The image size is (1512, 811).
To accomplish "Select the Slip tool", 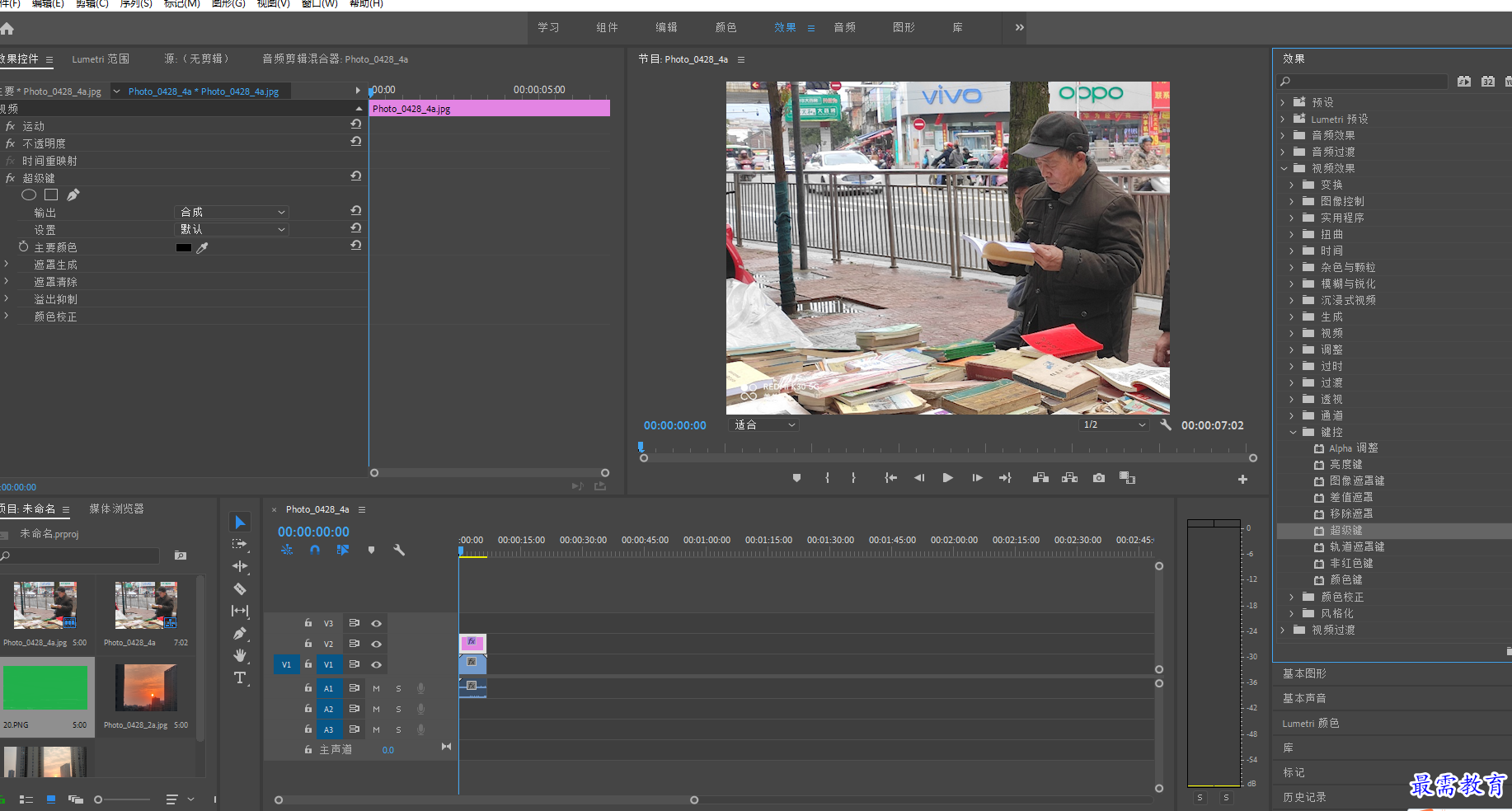I will click(240, 611).
